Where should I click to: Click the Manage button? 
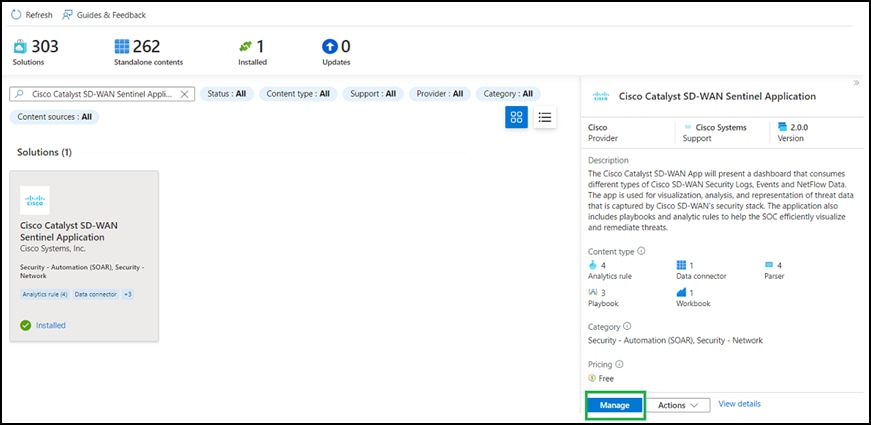(615, 405)
